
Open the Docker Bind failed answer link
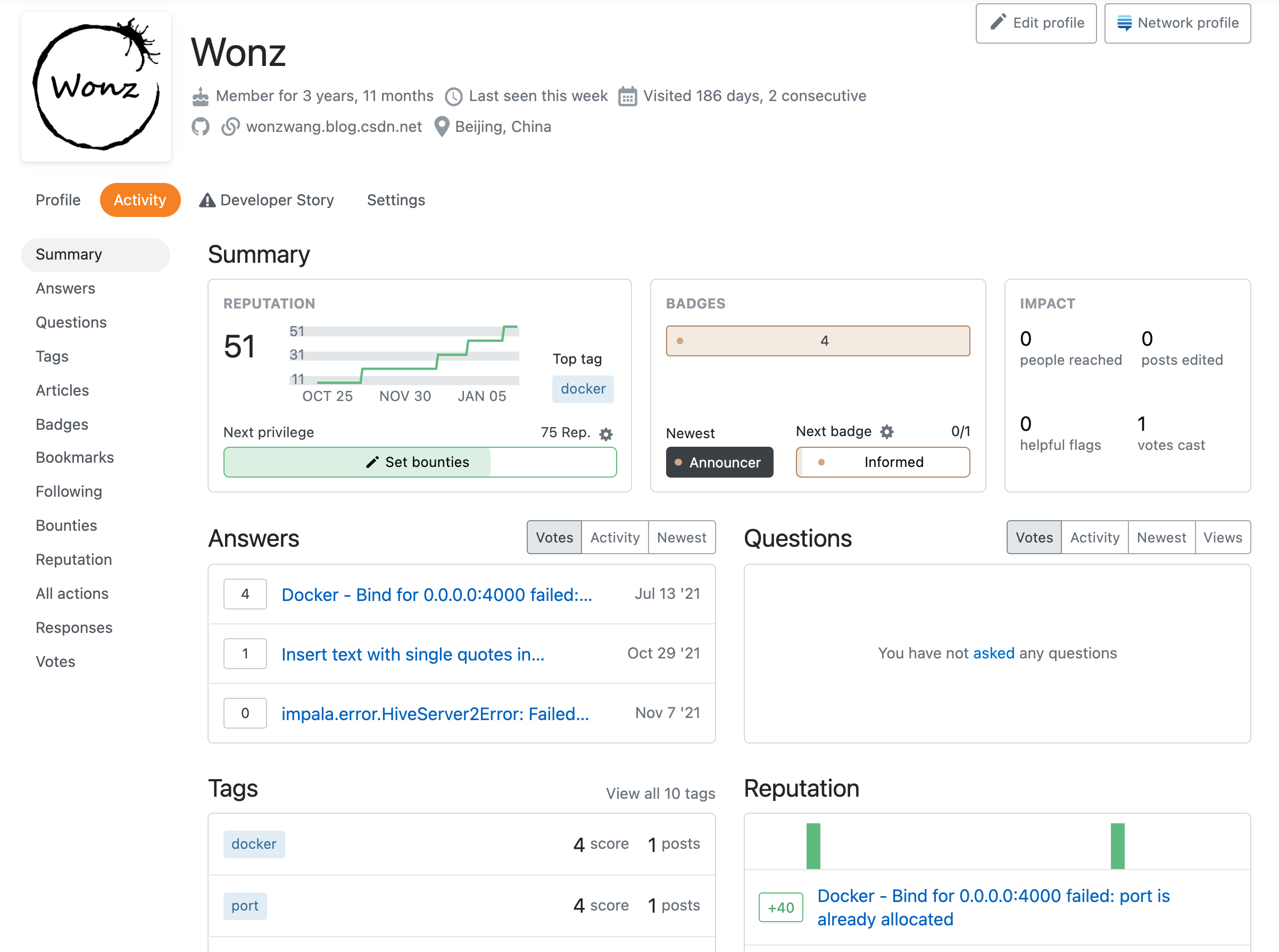[436, 594]
